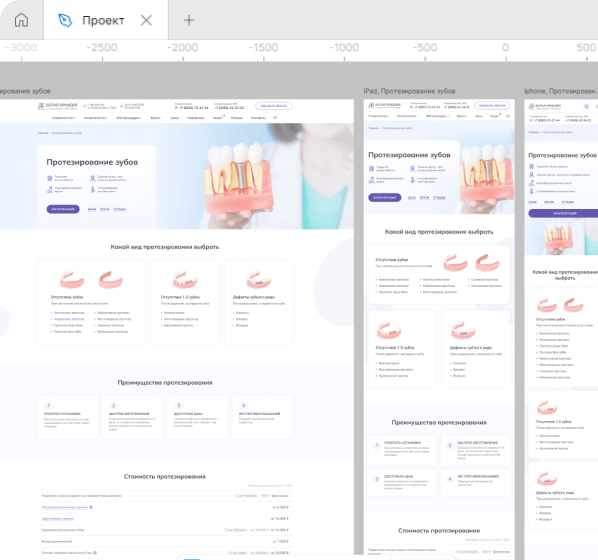Image resolution: width=598 pixels, height=560 pixels.
Task: Select the iphone, Протезирован... frame label
Action: [x=560, y=91]
